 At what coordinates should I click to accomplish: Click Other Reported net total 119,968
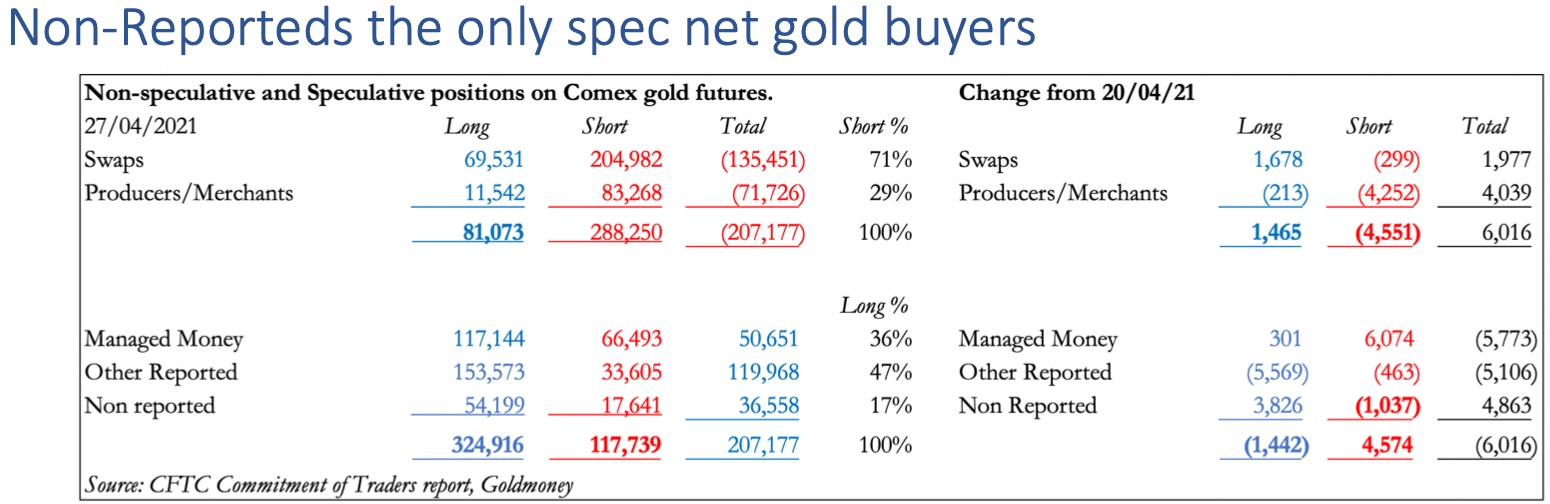coord(761,373)
